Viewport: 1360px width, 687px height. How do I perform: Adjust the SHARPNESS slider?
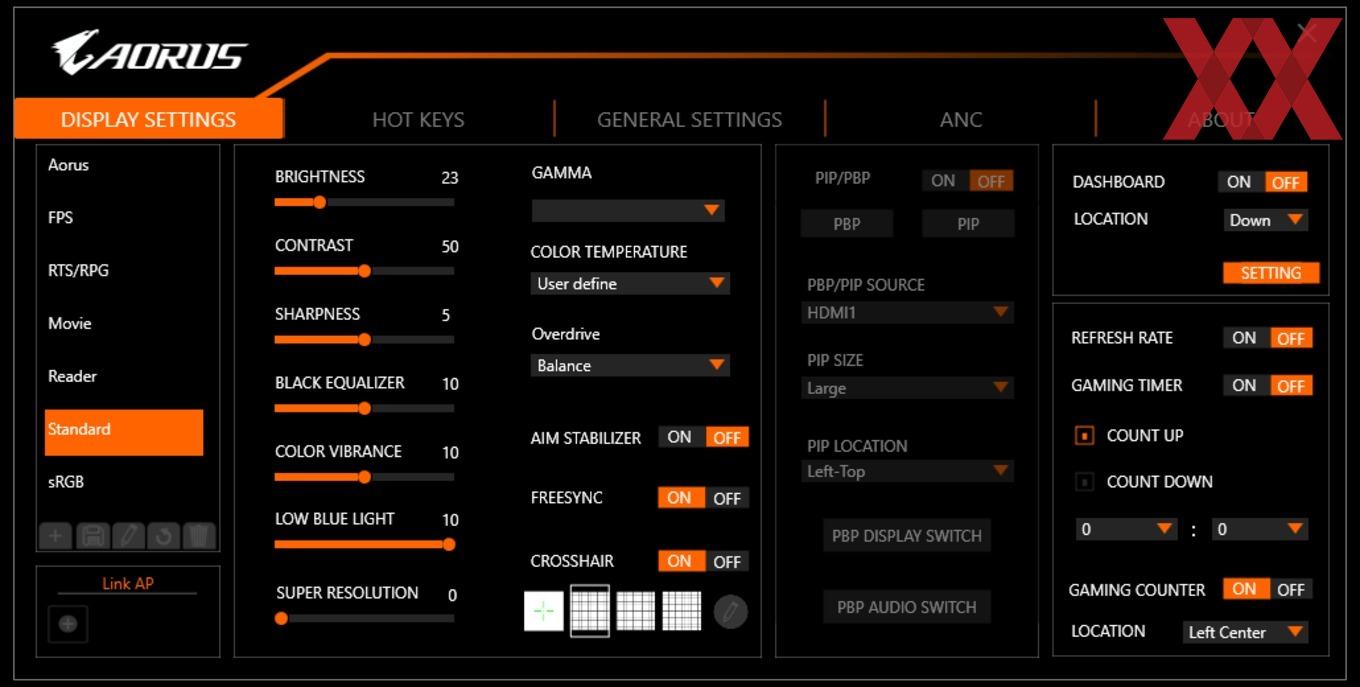coord(364,340)
